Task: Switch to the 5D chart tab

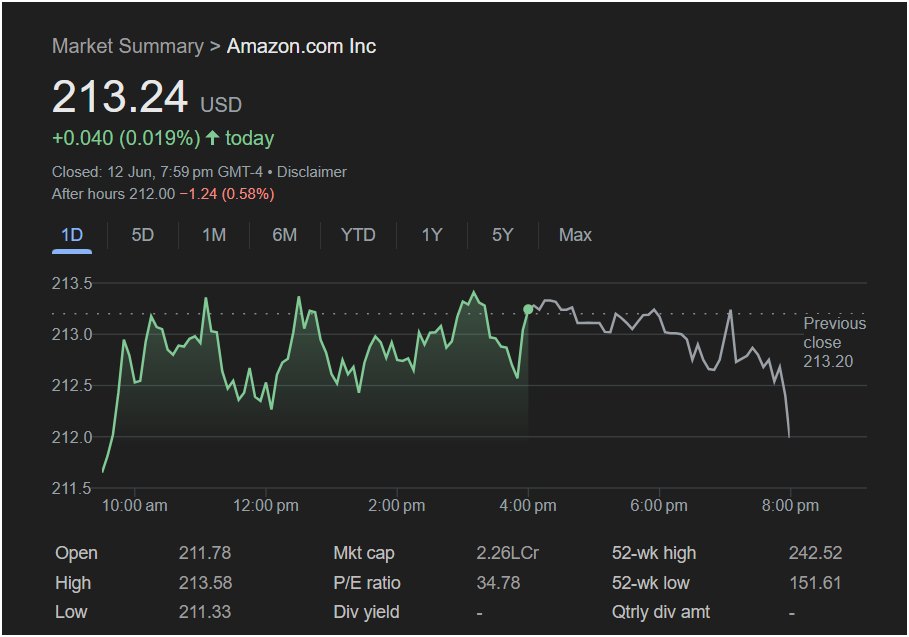Action: coord(143,235)
